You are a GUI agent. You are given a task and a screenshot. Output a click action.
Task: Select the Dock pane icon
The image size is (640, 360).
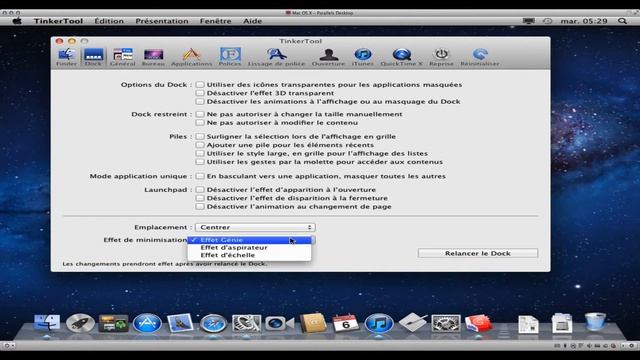click(x=93, y=57)
